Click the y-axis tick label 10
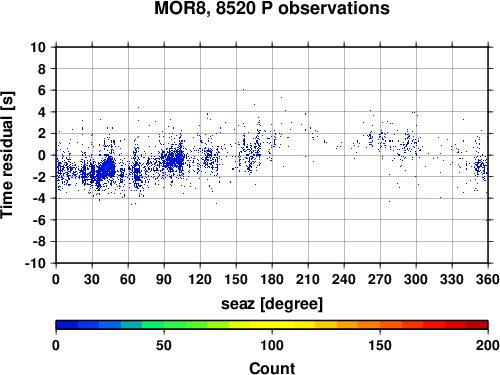 [38, 47]
